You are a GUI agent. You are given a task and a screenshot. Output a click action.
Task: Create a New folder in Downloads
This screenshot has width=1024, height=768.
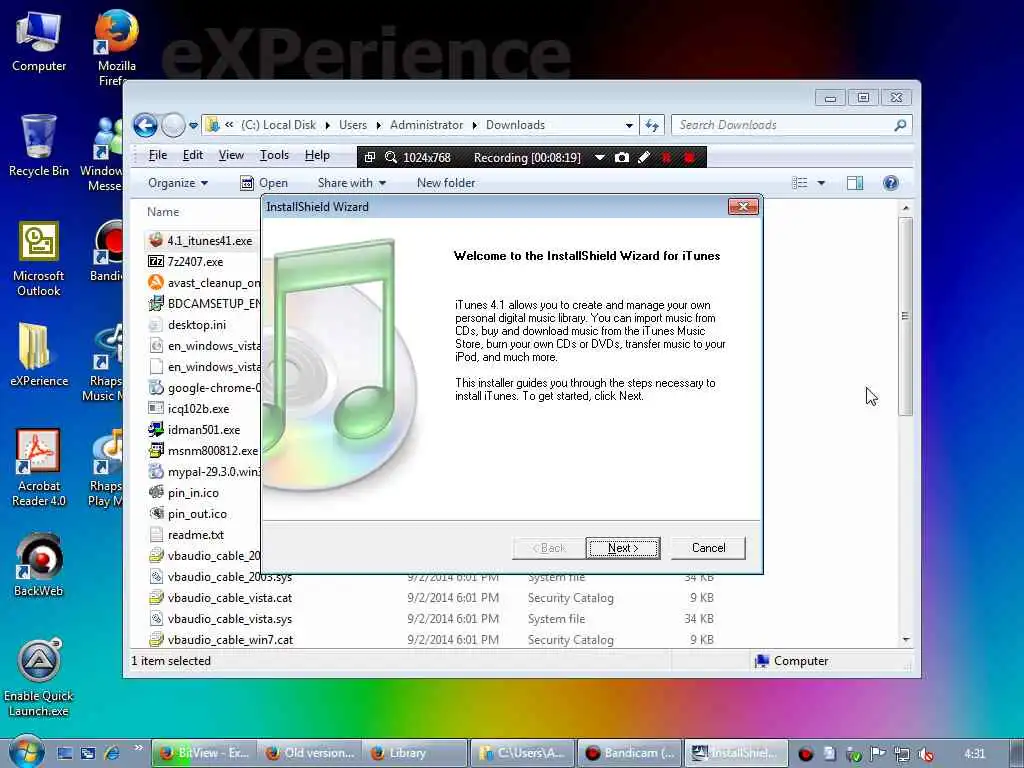point(446,183)
